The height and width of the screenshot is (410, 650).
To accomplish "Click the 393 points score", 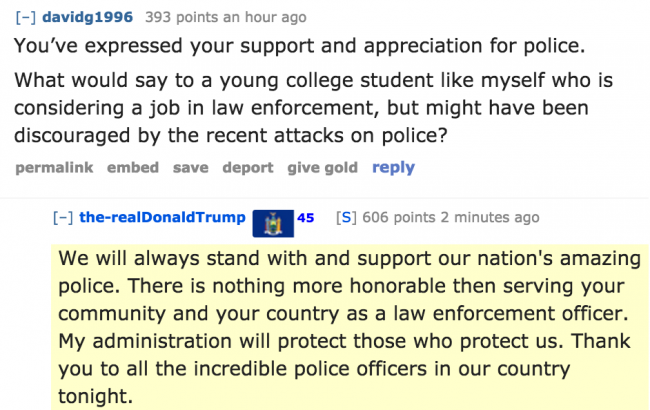I will click(188, 17).
